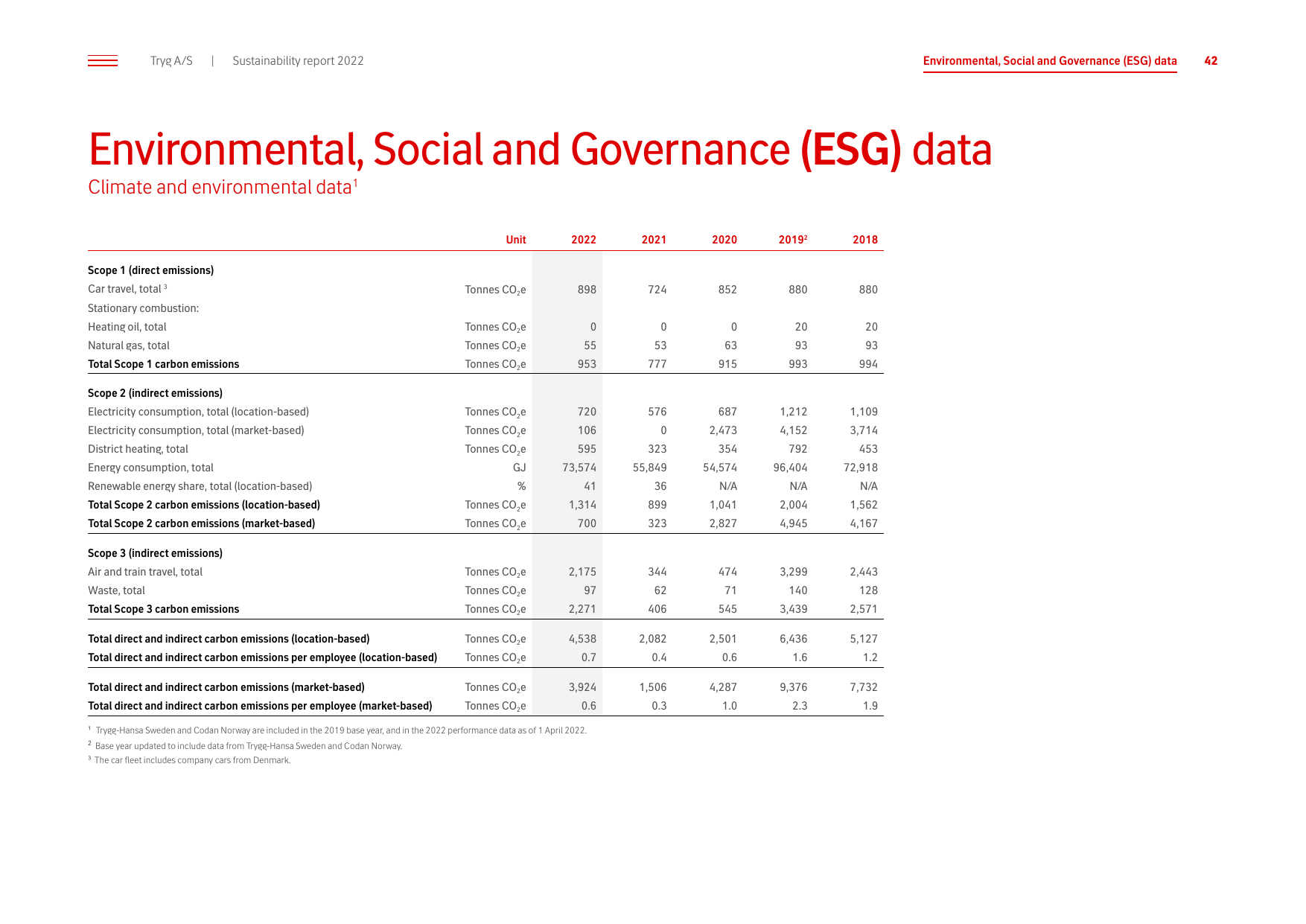
Task: Select the 2022 column header
Action: pos(584,240)
